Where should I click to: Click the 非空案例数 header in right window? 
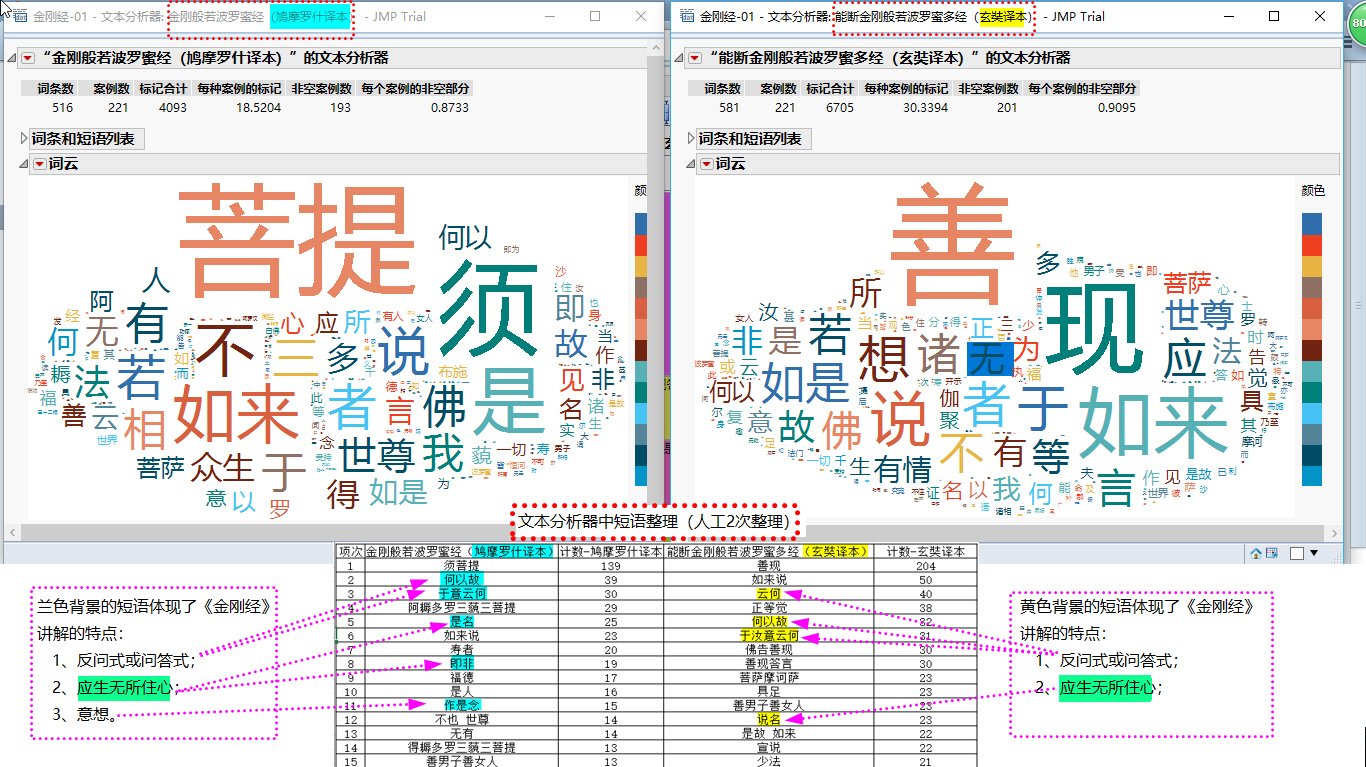point(988,88)
